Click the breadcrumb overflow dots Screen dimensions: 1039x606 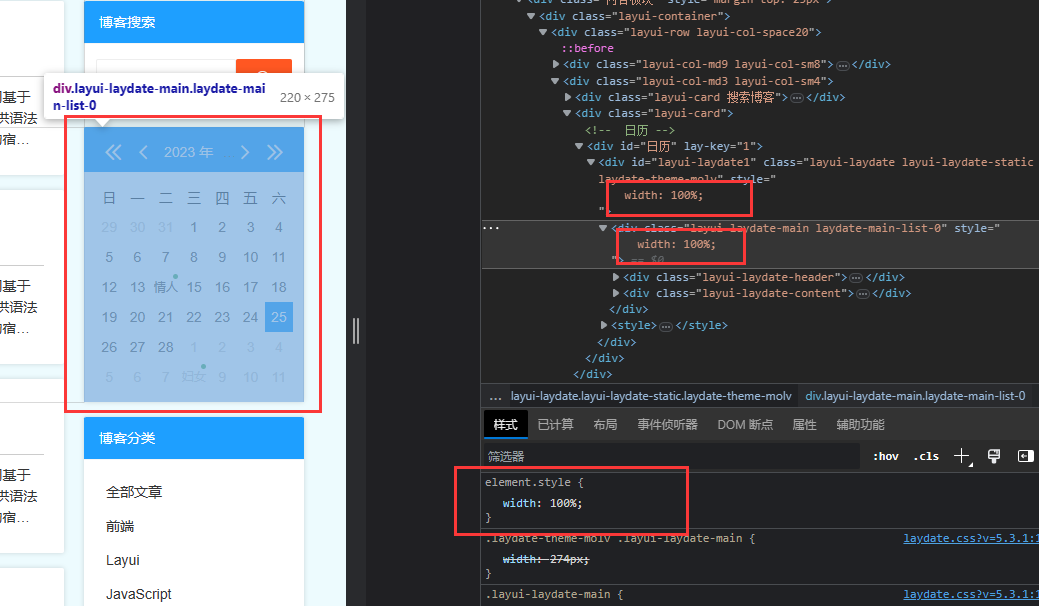tap(495, 397)
